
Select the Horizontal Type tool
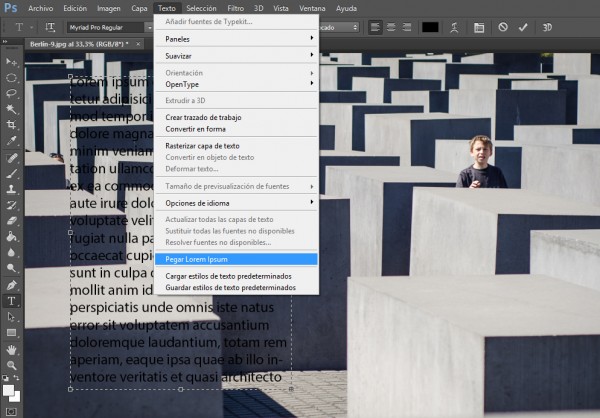point(12,300)
